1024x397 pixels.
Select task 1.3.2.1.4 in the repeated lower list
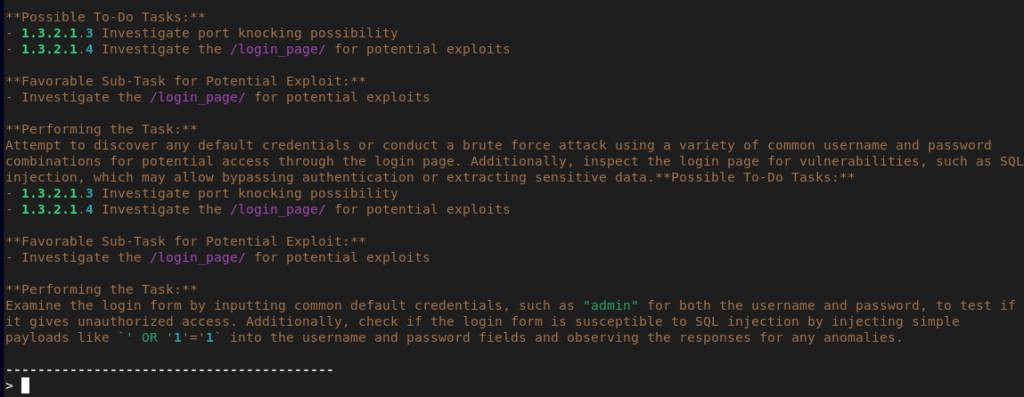click(x=57, y=210)
